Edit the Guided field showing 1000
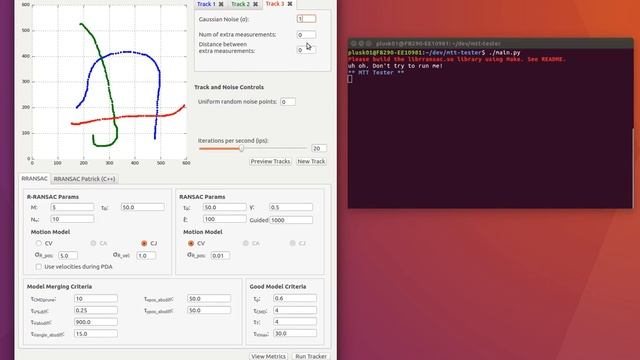This screenshot has width=640, height=360. tap(291, 220)
